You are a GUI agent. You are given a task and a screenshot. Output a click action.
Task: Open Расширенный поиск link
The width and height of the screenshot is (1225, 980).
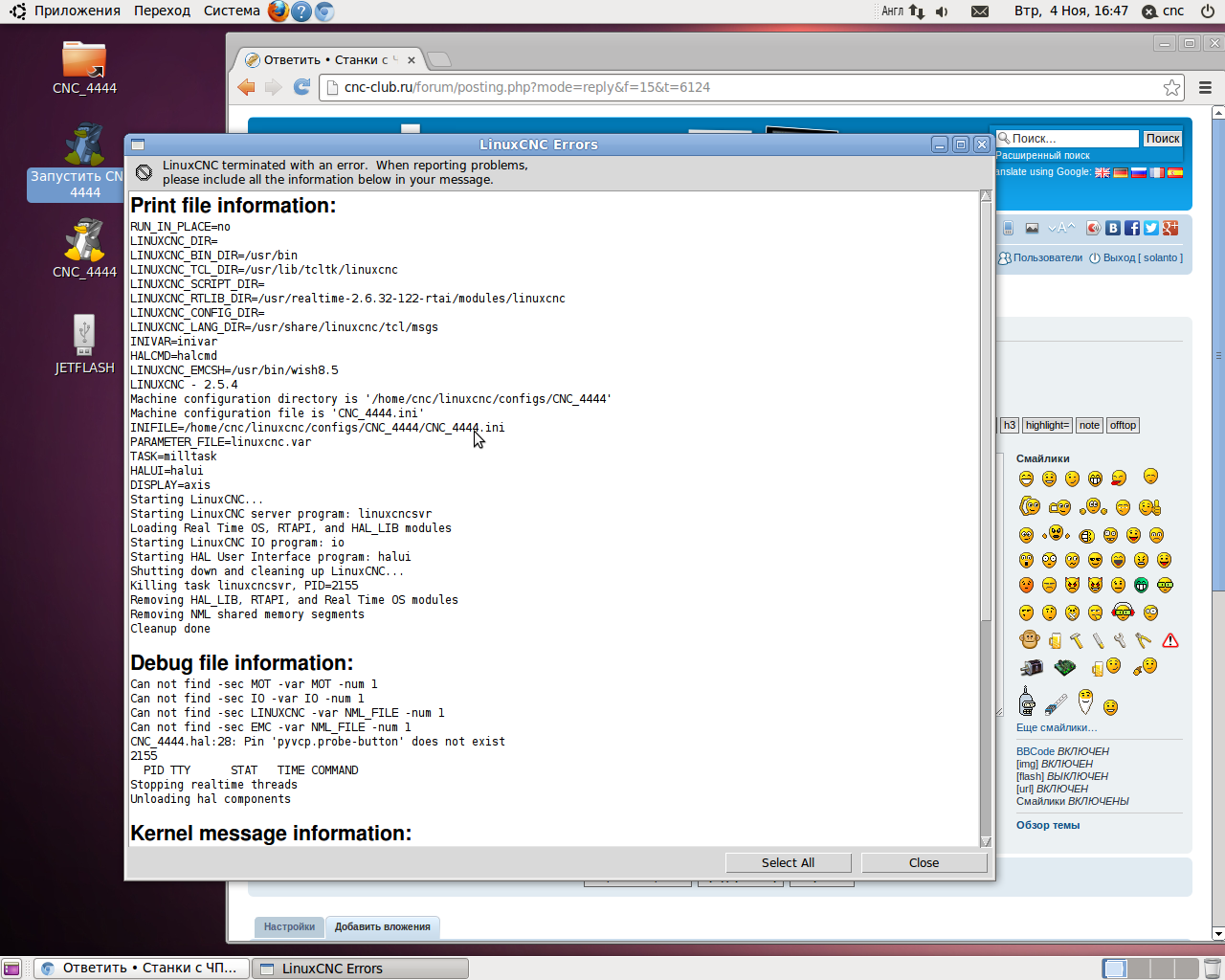(1042, 155)
